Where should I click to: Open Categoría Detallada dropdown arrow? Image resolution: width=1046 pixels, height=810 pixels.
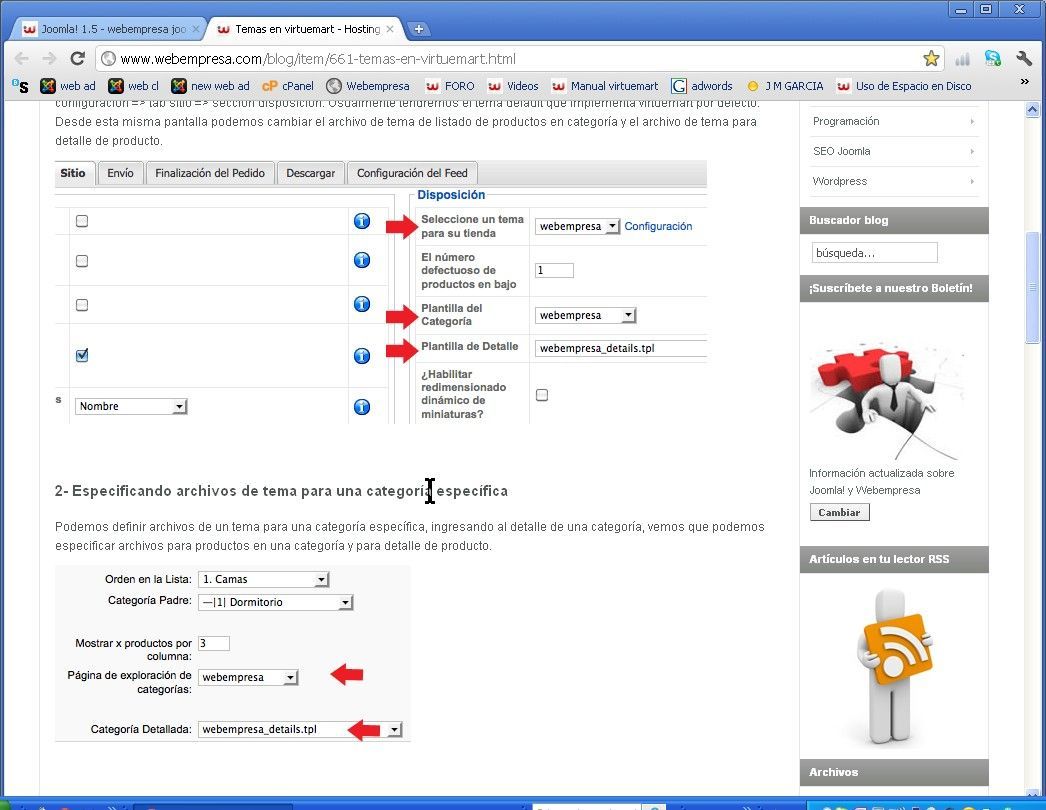(x=394, y=729)
